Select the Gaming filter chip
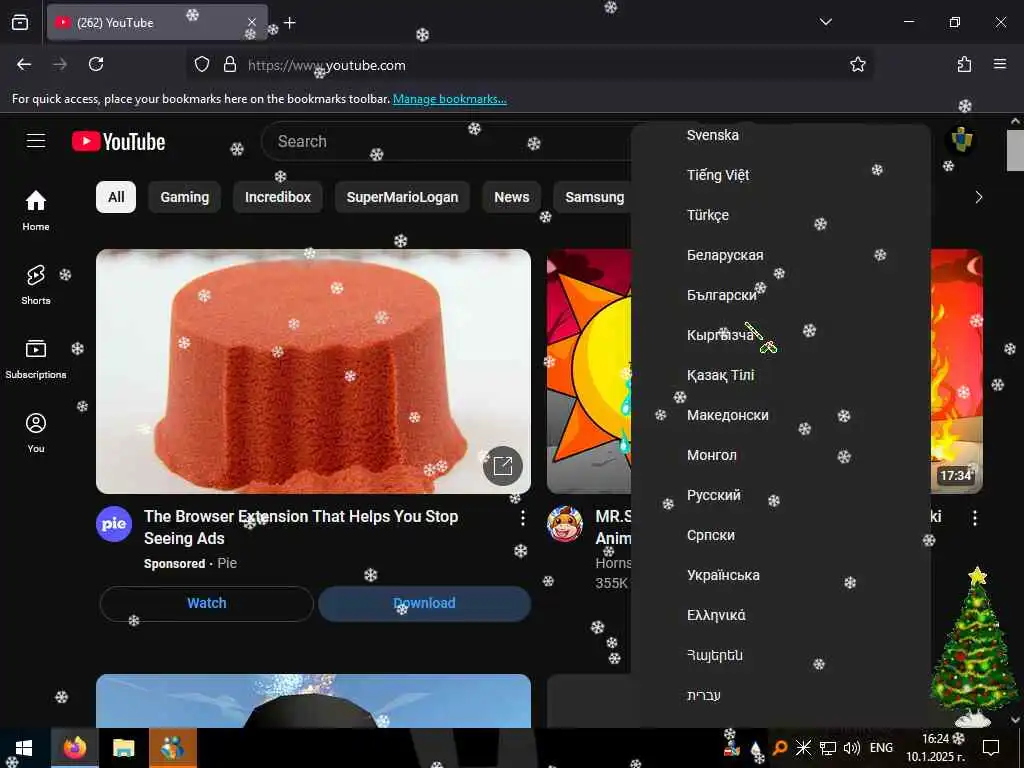The height and width of the screenshot is (768, 1024). [x=185, y=197]
